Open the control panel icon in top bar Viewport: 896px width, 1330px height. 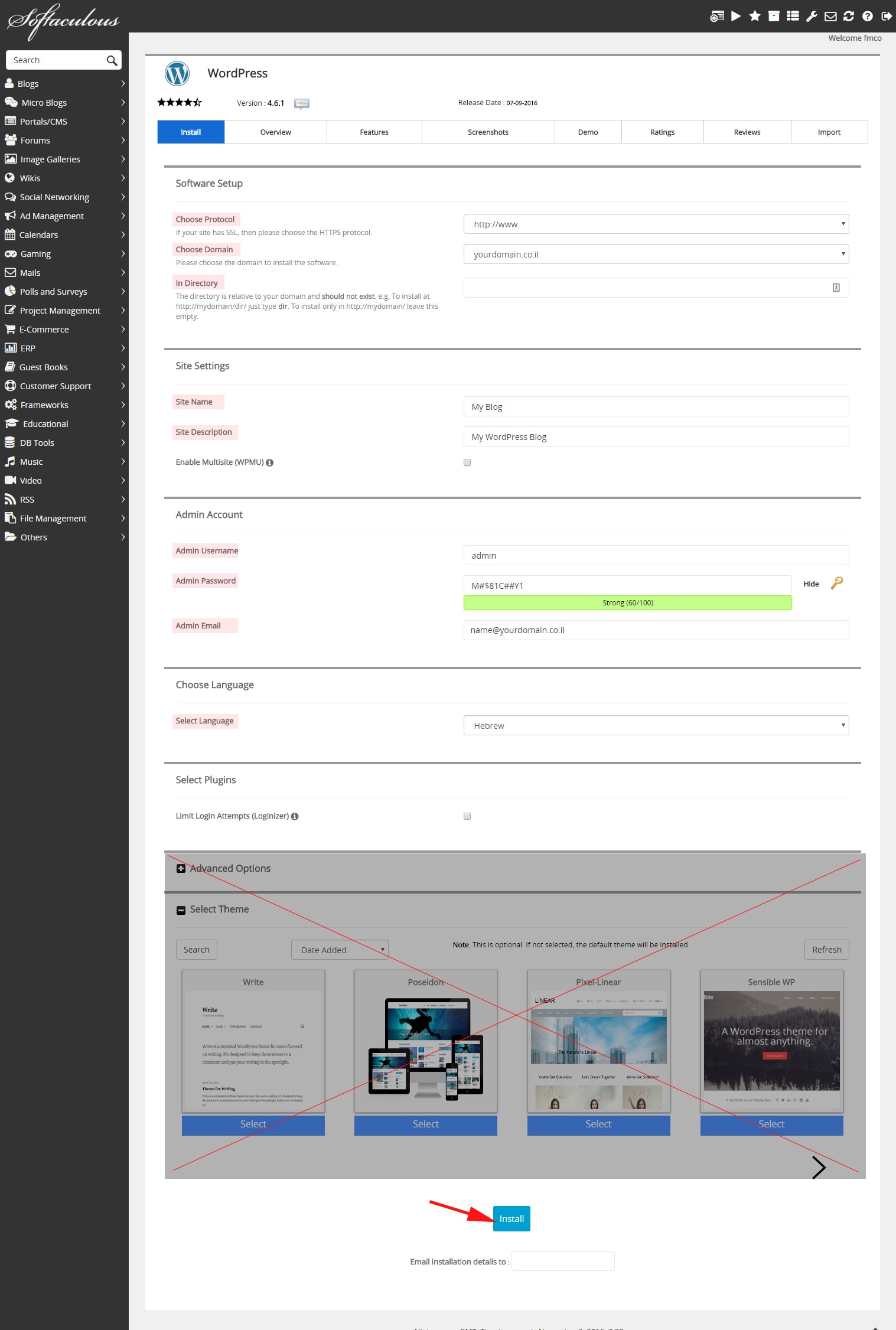tap(716, 16)
